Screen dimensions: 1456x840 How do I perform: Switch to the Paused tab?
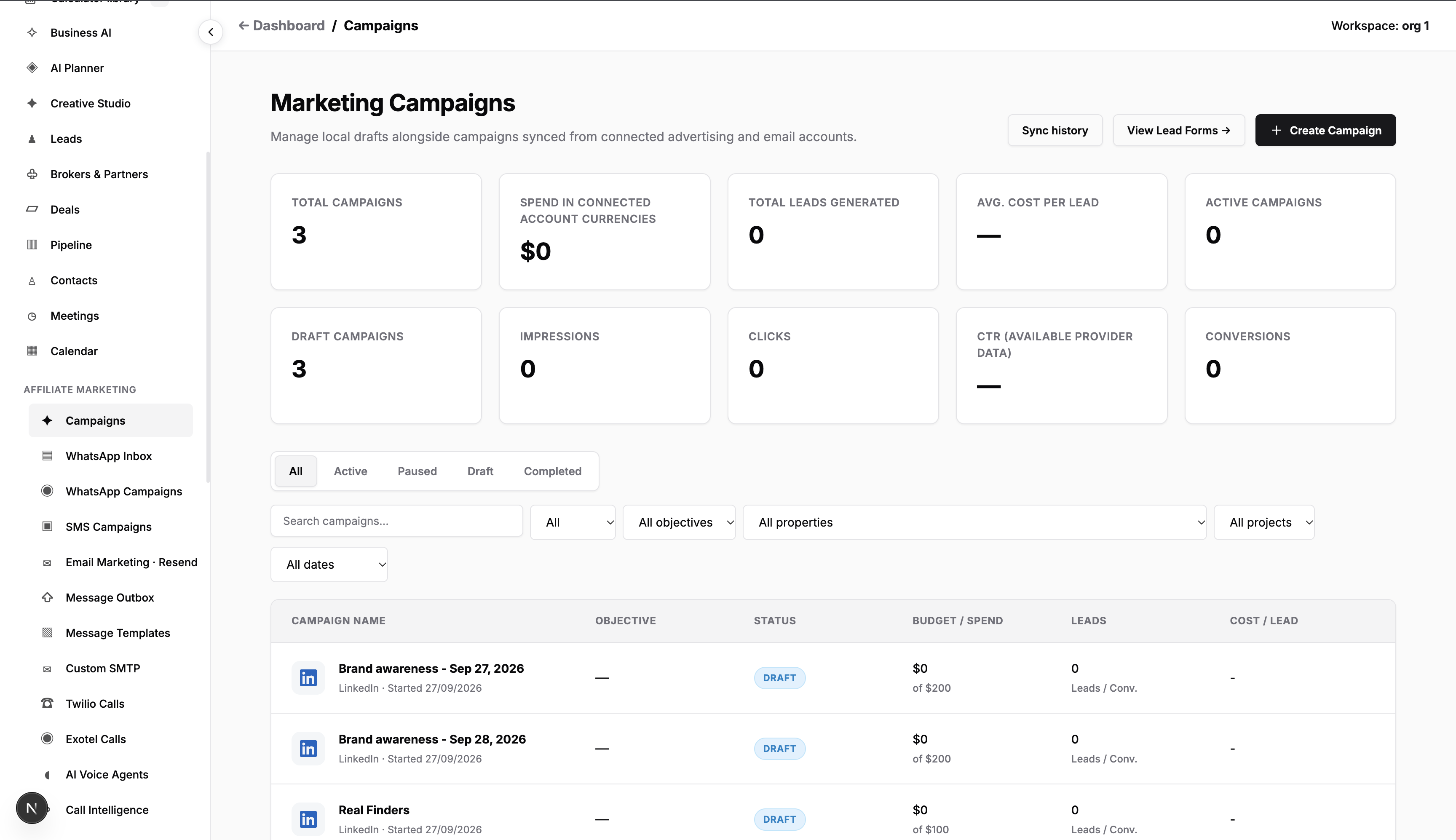tap(417, 471)
